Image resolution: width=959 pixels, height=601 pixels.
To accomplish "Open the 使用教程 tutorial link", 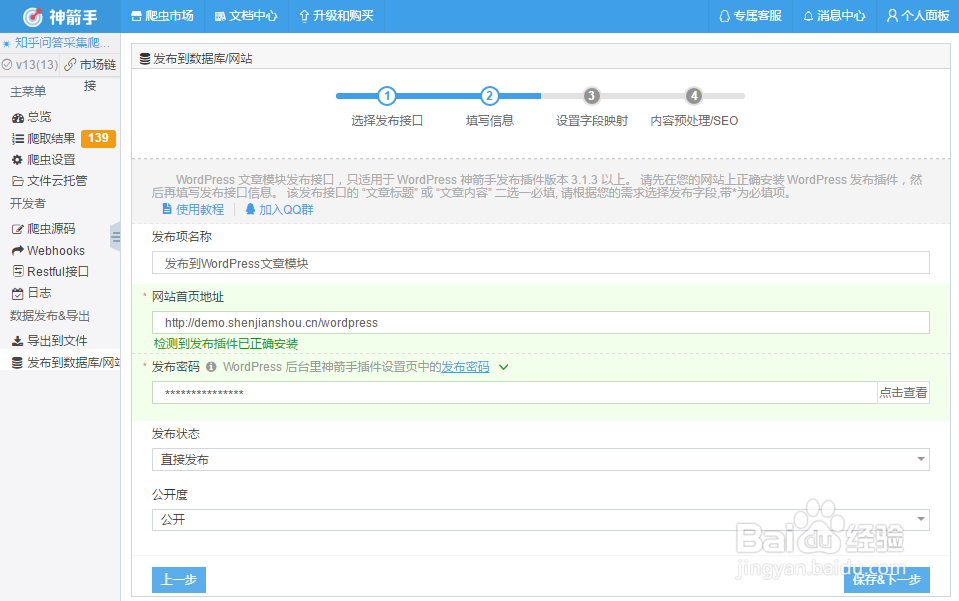I will pos(193,210).
